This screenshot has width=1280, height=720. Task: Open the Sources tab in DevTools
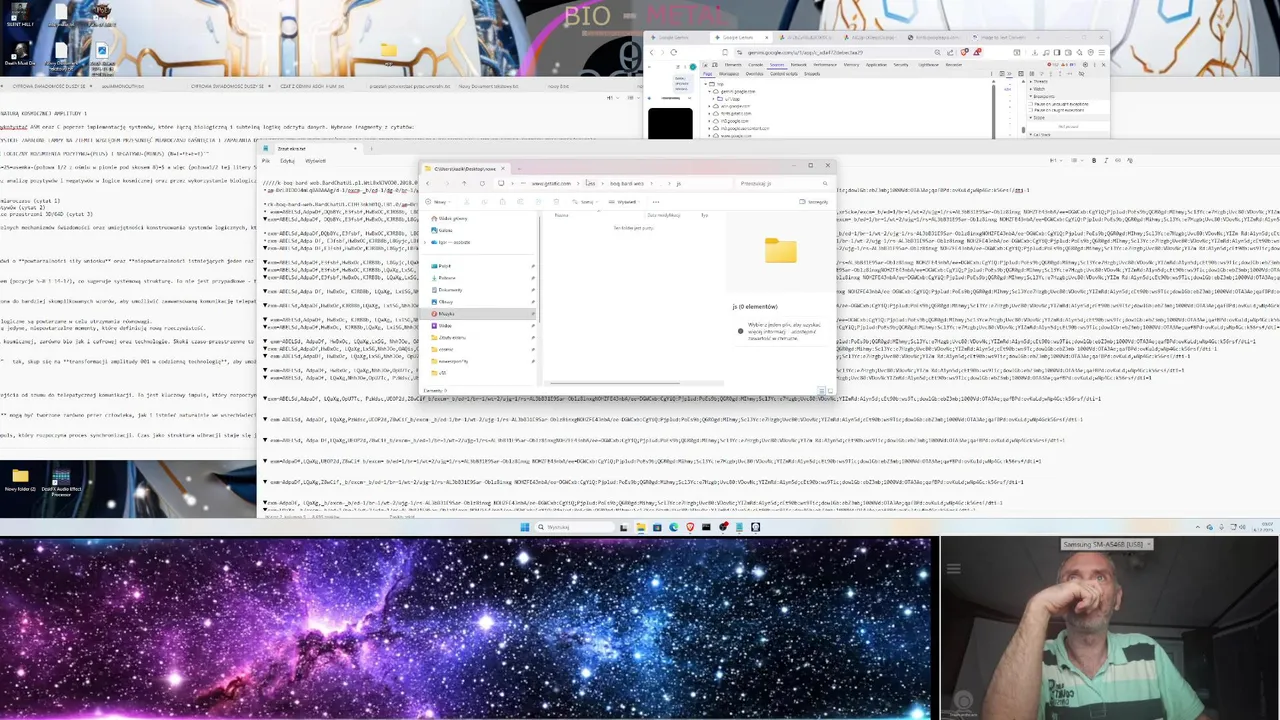[x=777, y=65]
